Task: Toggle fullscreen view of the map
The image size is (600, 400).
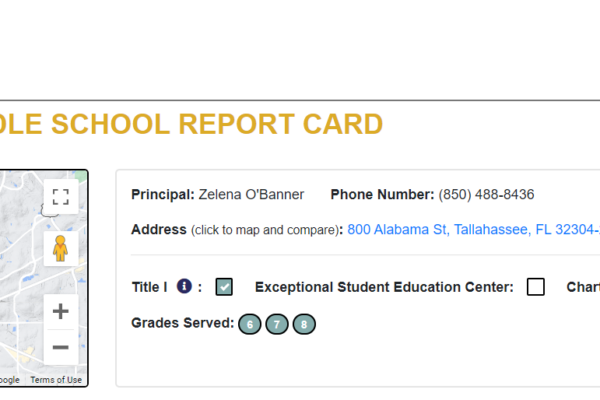Action: click(60, 197)
